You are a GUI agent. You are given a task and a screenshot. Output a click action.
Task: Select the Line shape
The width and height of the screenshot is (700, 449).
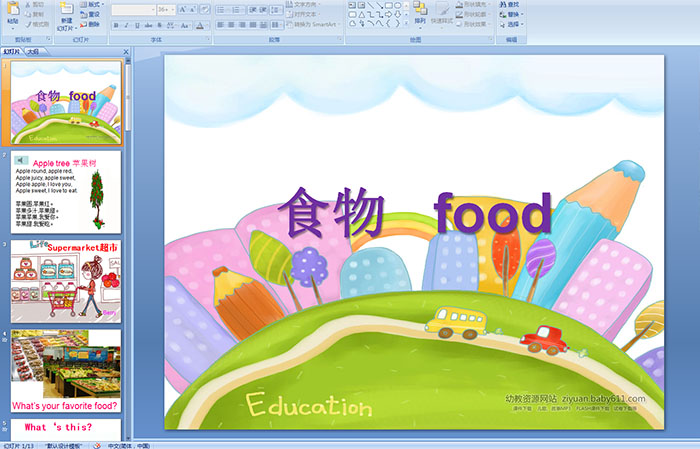tap(371, 5)
